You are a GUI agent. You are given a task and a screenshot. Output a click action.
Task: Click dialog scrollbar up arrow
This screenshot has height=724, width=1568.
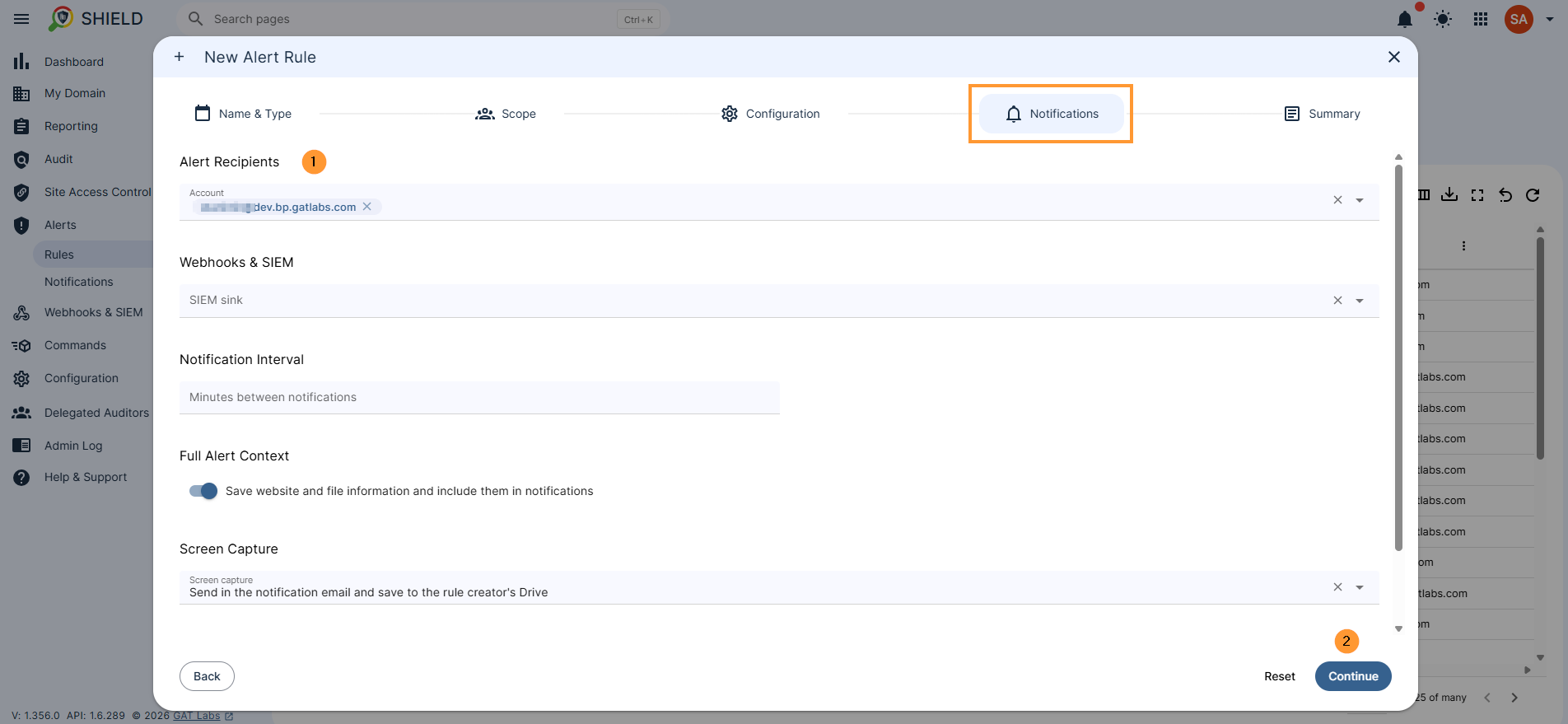(1398, 156)
